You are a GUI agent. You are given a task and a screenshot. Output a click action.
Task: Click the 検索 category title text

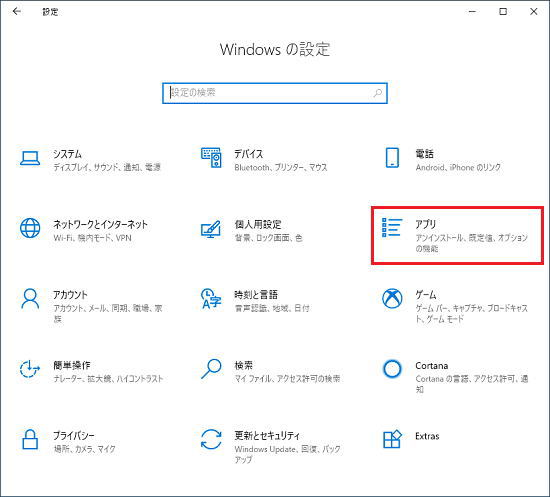(x=243, y=365)
